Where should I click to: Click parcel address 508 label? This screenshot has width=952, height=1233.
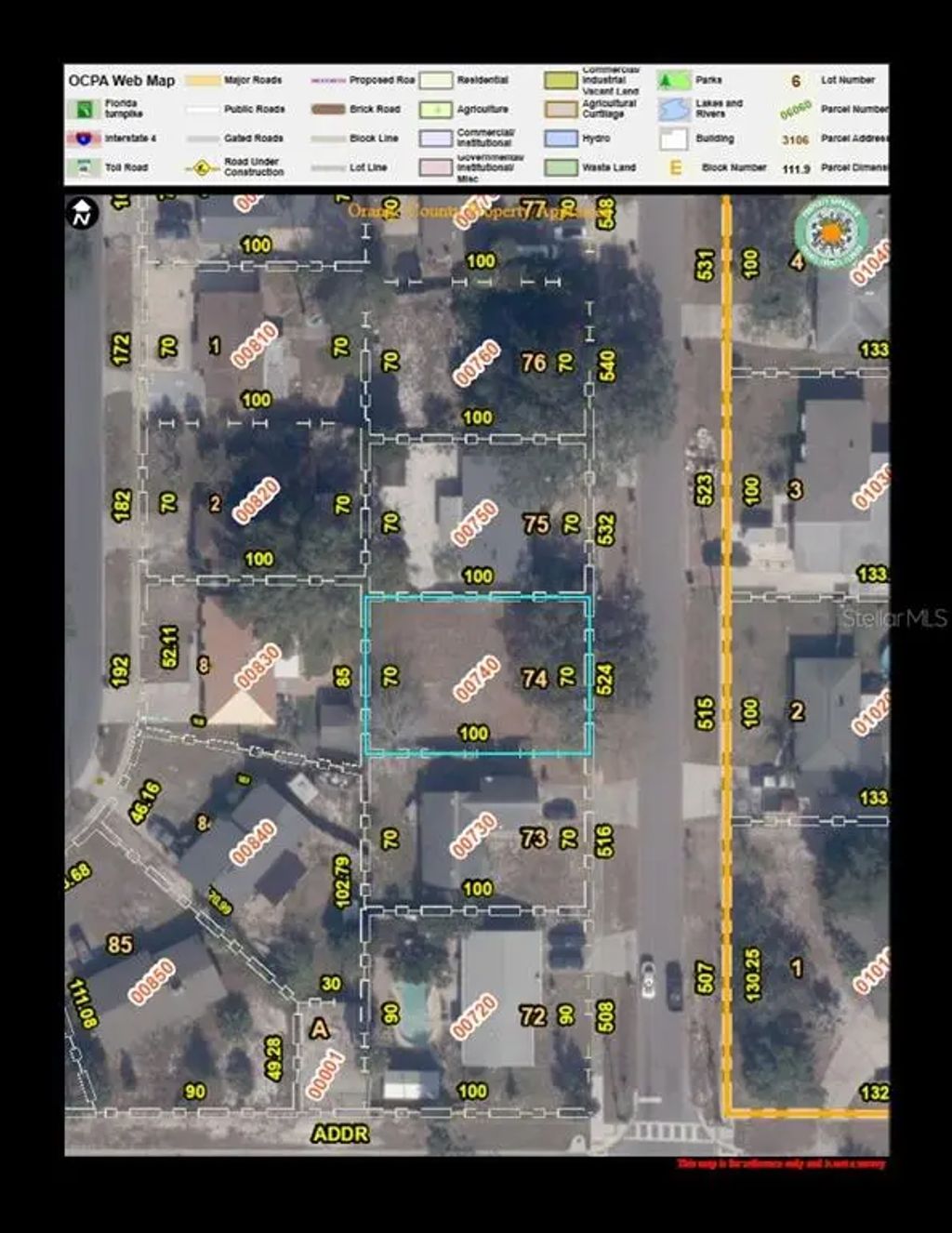[x=605, y=1016]
